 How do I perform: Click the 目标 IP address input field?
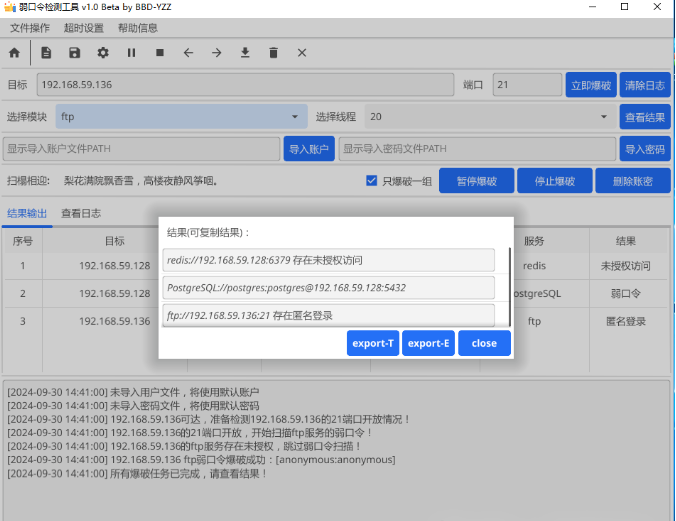pyautogui.click(x=245, y=85)
